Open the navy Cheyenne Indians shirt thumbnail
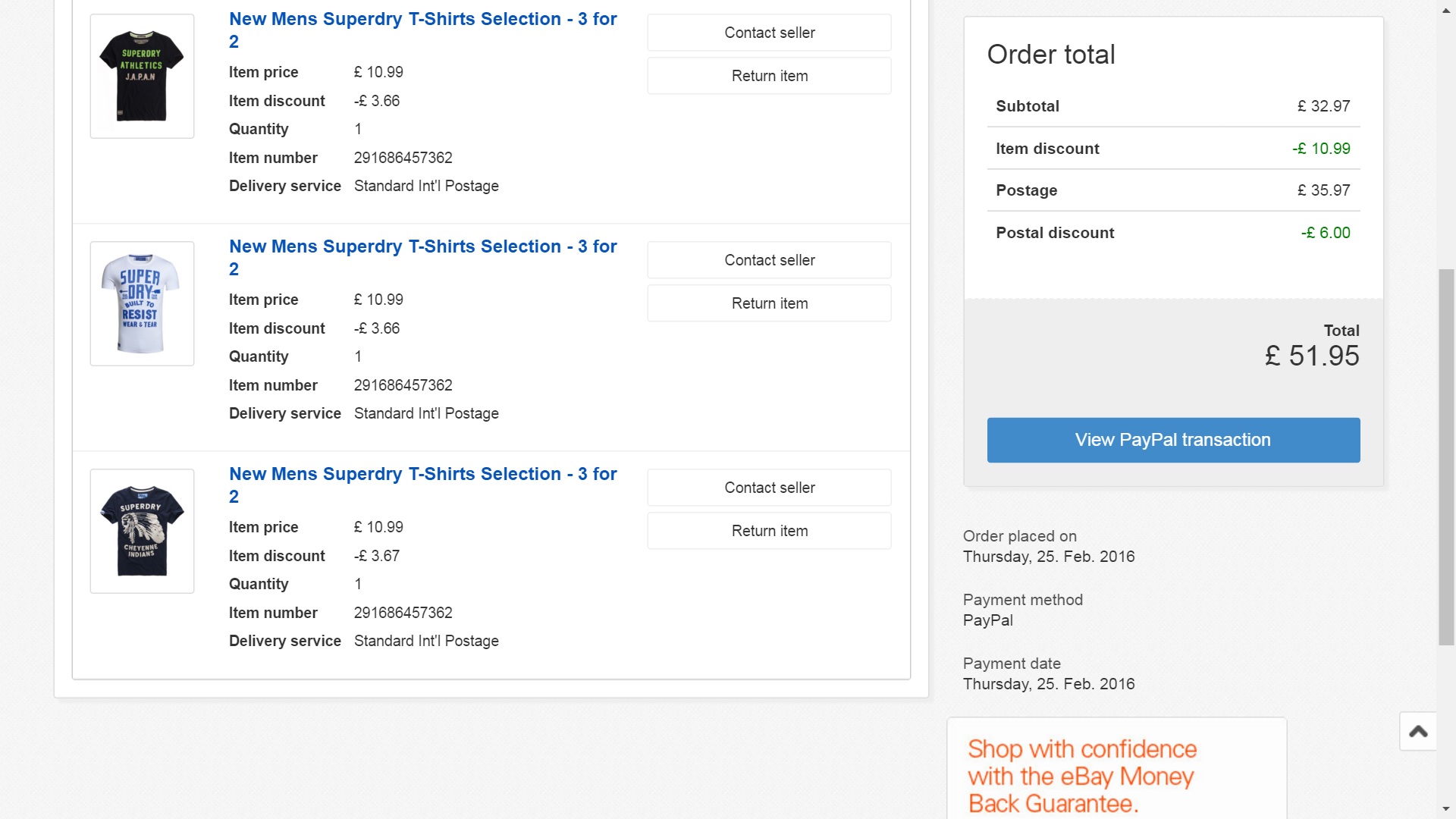The height and width of the screenshot is (819, 1456). (x=142, y=531)
